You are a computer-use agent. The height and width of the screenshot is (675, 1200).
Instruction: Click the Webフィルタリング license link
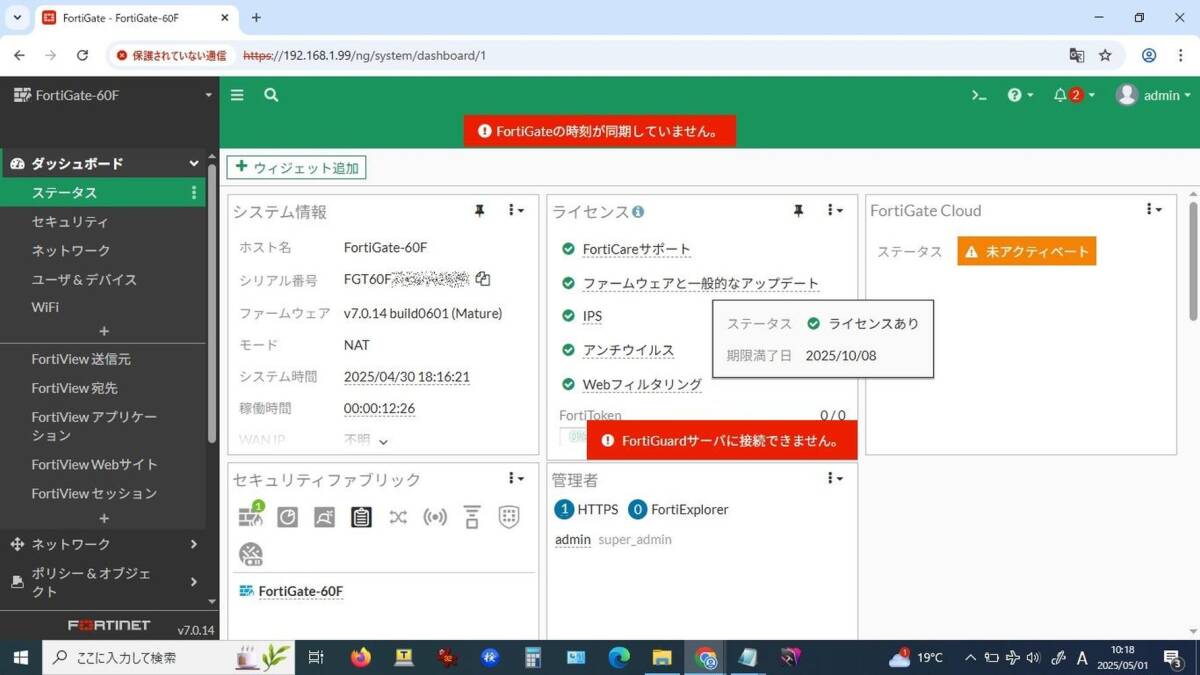tap(642, 384)
